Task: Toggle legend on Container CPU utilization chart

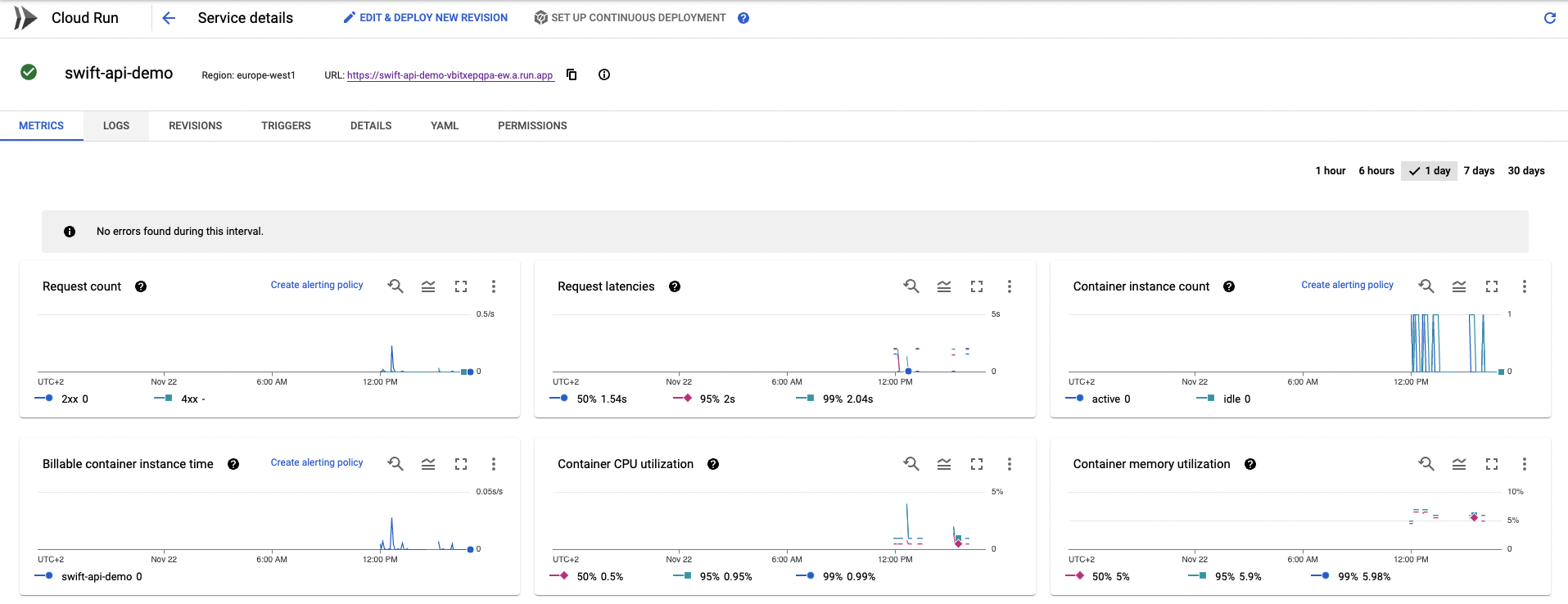Action: point(944,464)
